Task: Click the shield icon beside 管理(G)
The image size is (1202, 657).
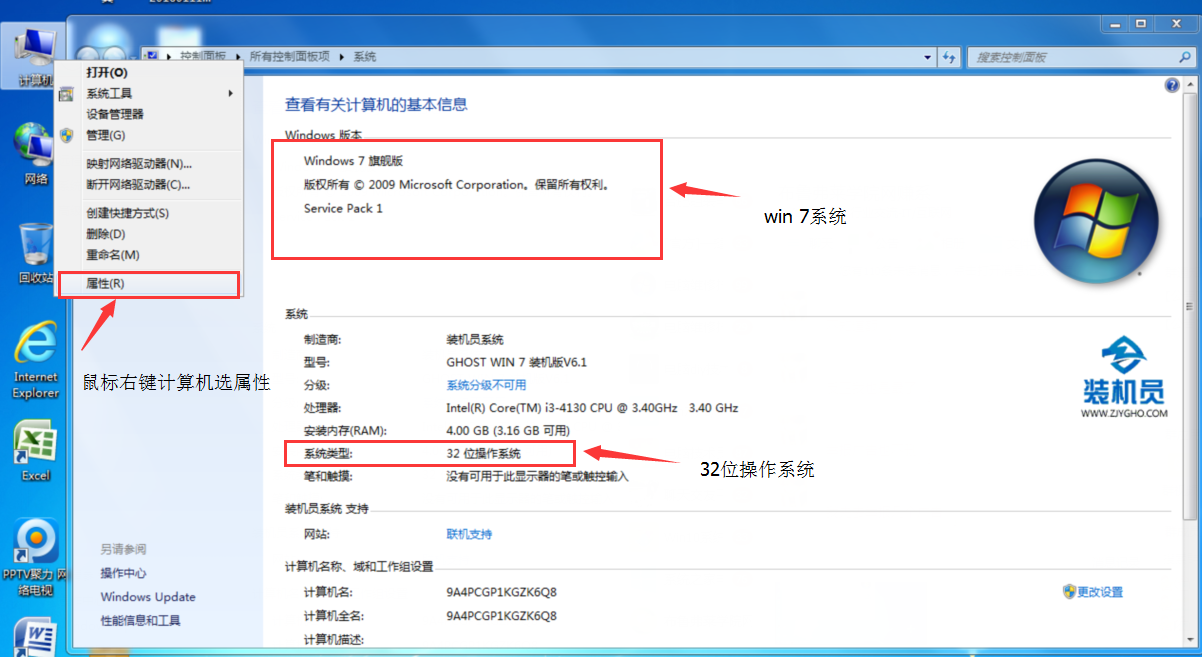Action: pyautogui.click(x=67, y=135)
